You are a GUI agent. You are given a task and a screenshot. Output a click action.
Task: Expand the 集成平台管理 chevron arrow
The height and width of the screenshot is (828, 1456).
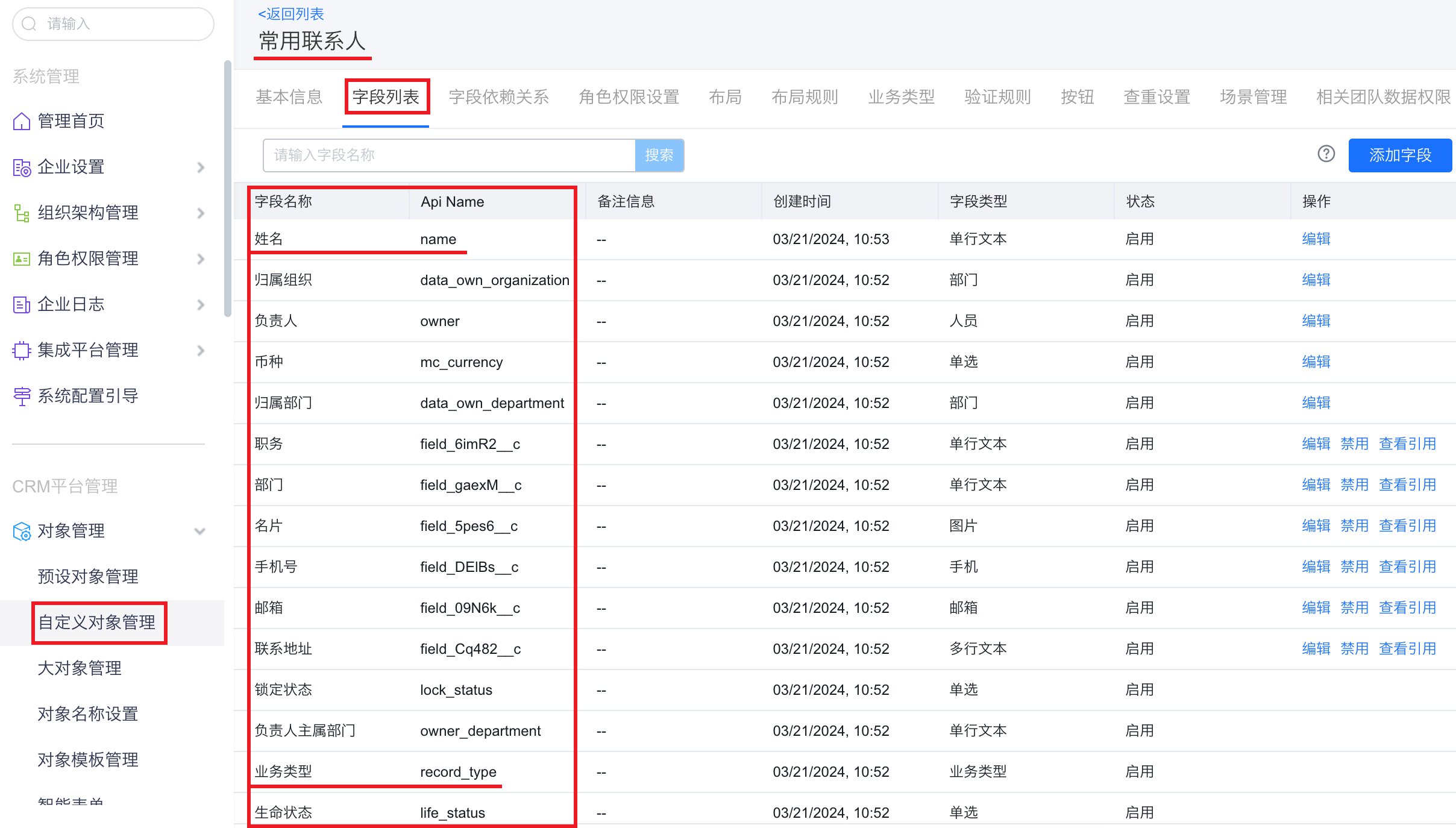[x=201, y=351]
